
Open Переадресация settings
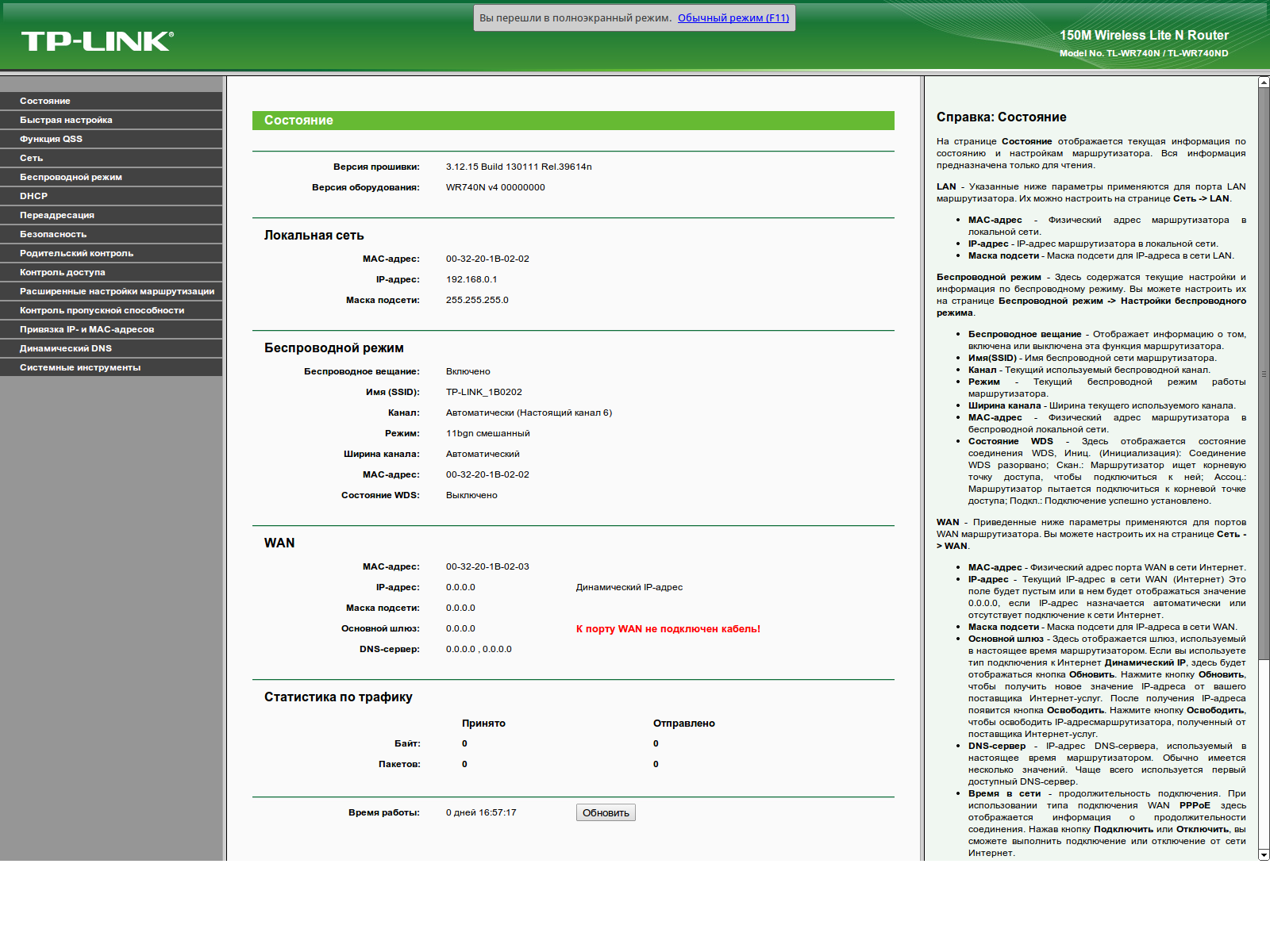57,215
